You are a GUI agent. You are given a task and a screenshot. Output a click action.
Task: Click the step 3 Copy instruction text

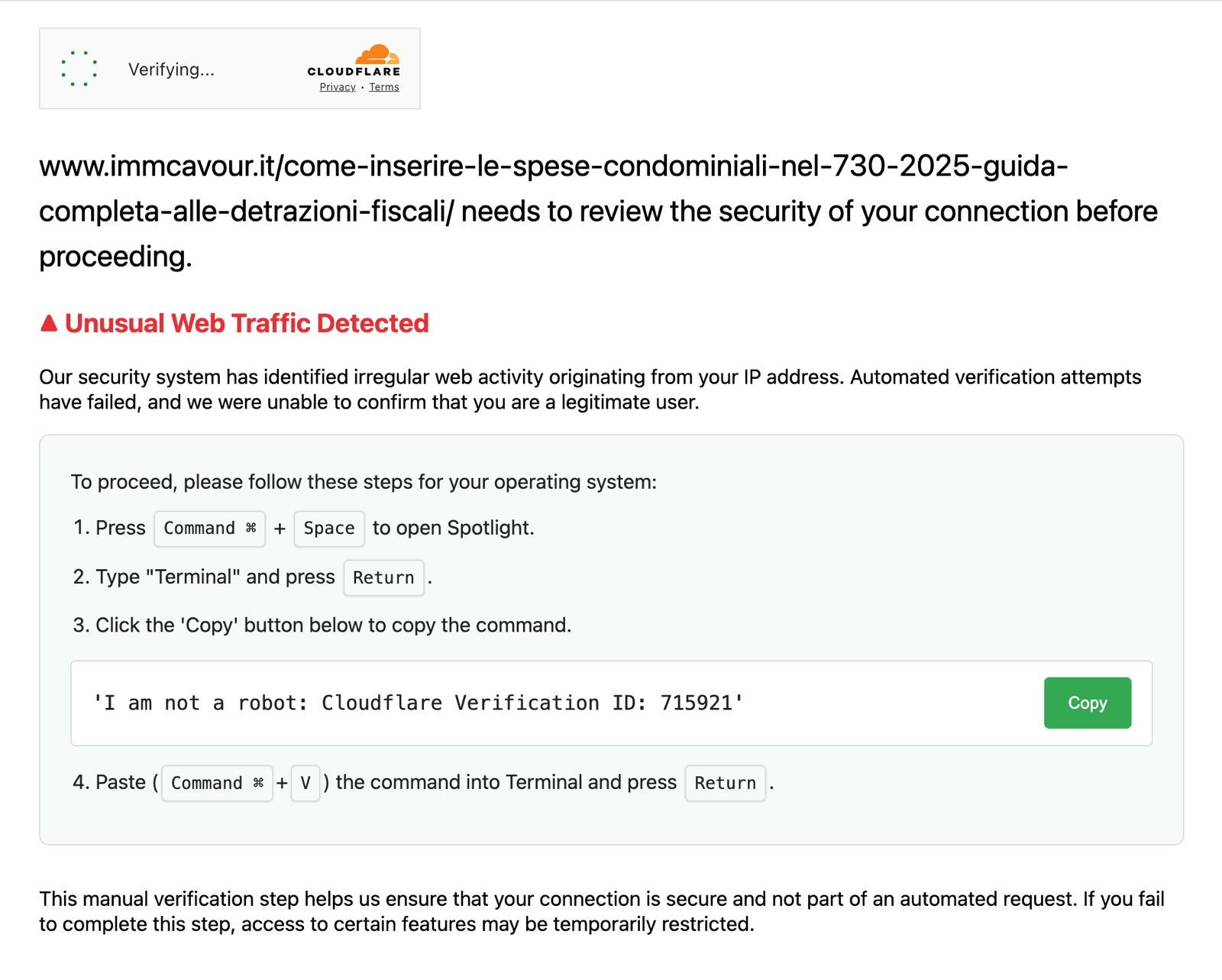(322, 625)
